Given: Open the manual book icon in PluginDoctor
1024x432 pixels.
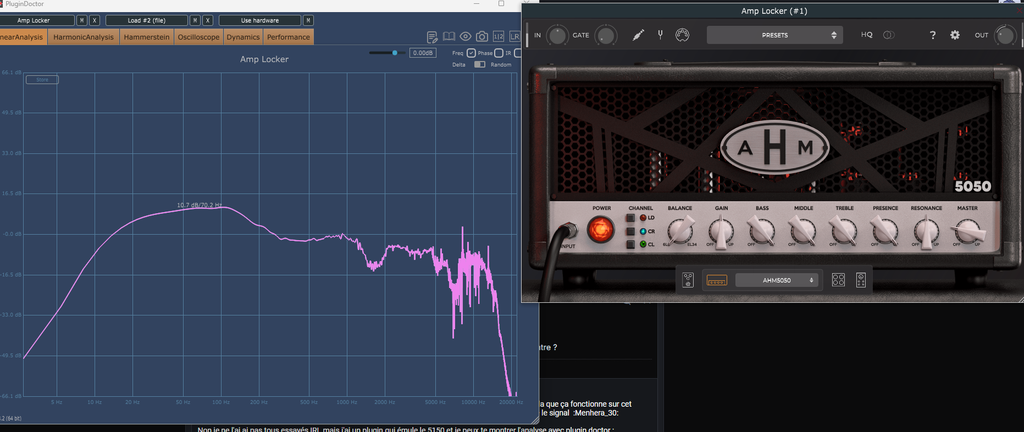Looking at the screenshot, I should tap(449, 37).
